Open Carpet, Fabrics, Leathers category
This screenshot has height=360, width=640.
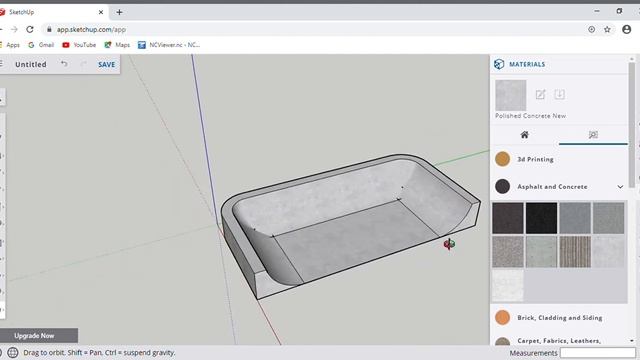point(559,341)
